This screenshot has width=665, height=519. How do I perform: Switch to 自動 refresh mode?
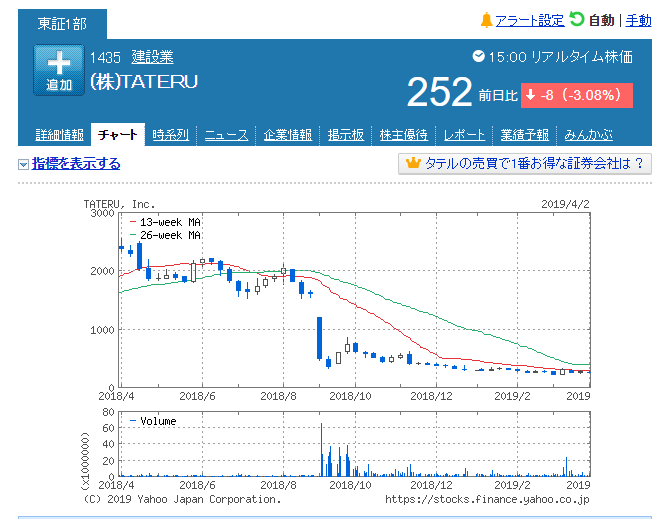tap(601, 20)
